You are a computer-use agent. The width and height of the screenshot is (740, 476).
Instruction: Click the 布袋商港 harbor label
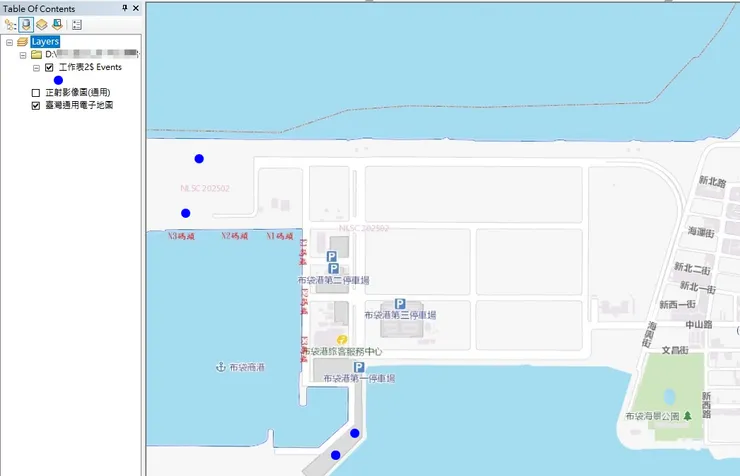(247, 367)
